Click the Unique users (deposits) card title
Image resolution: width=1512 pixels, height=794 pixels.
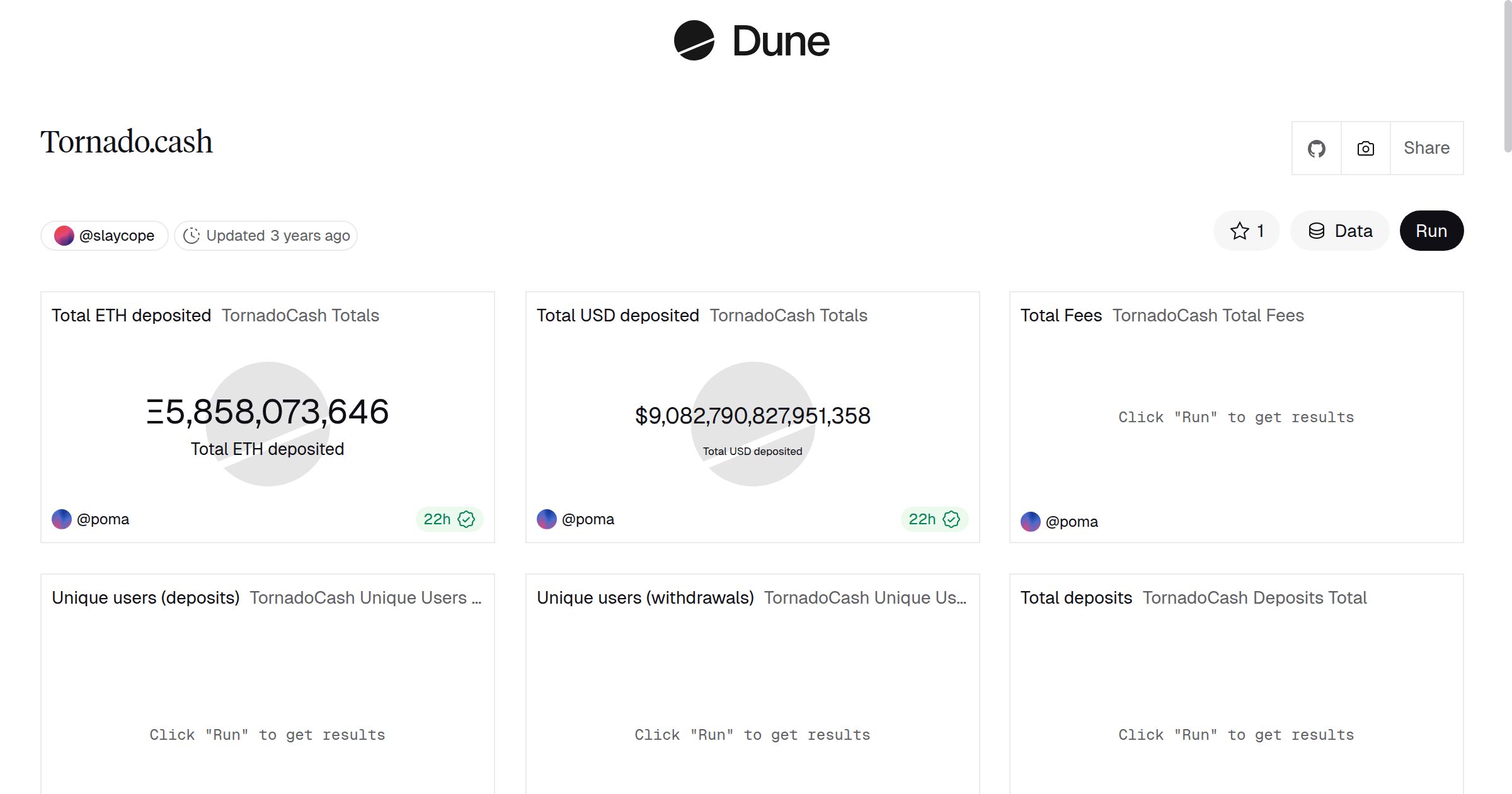(146, 598)
